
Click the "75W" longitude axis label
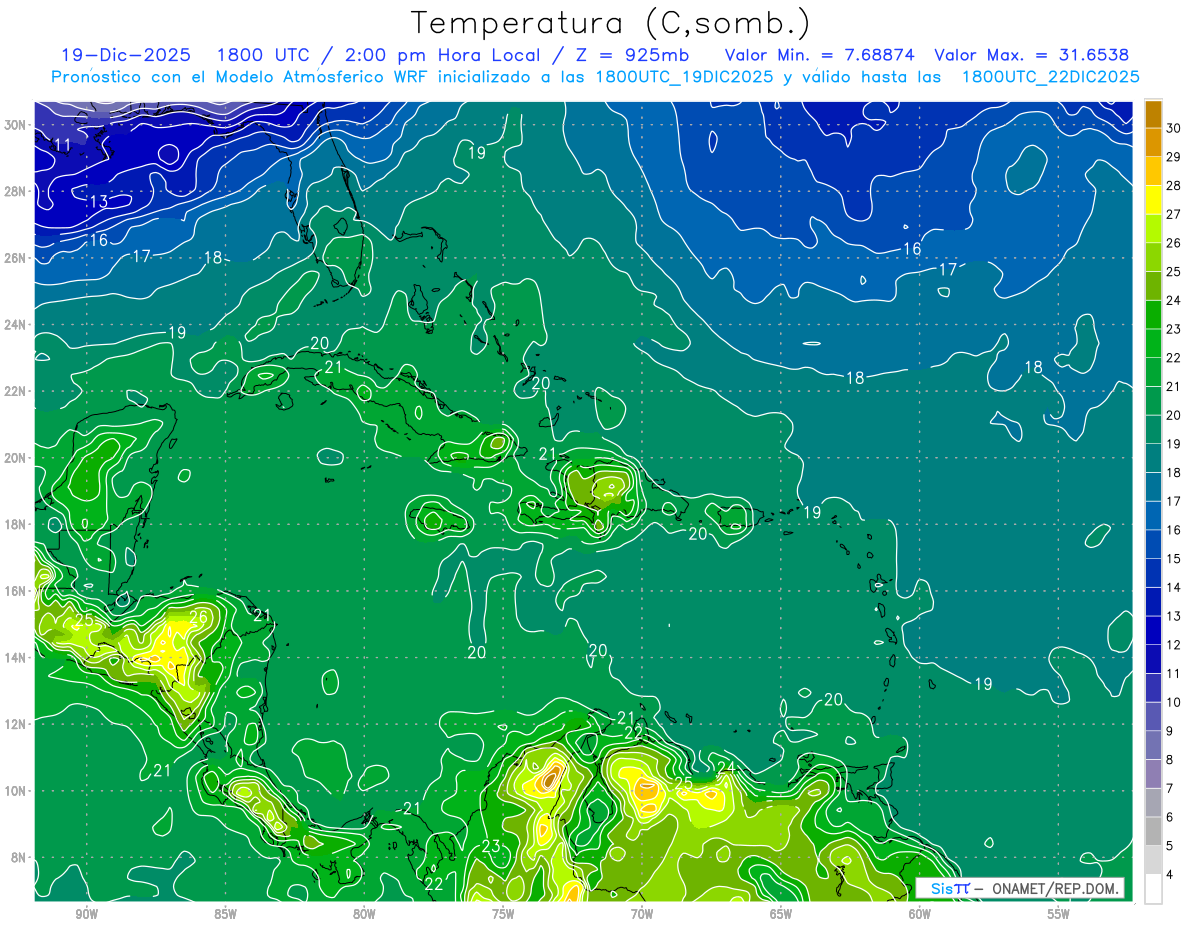point(503,914)
